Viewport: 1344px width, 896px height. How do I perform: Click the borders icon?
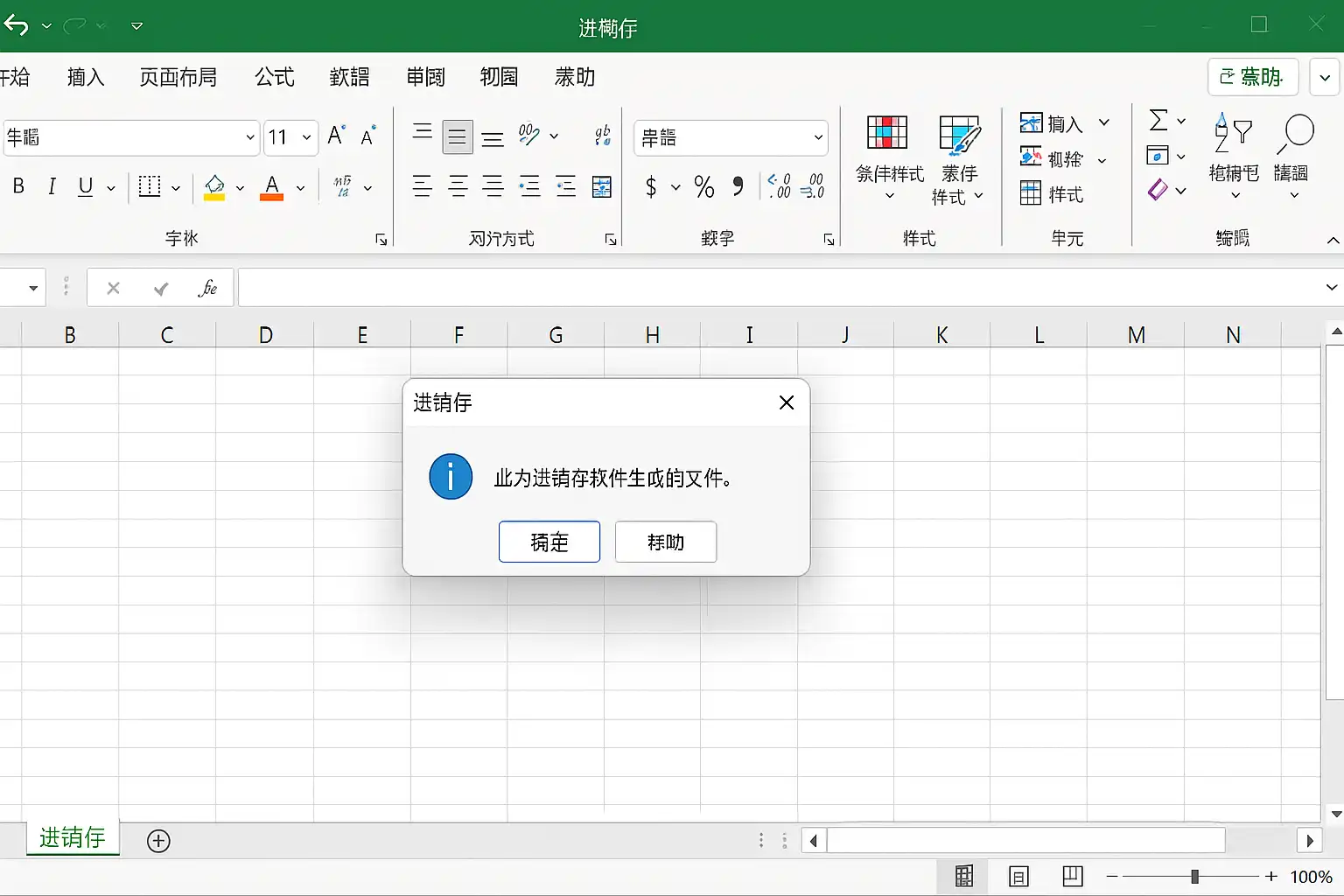pos(150,186)
